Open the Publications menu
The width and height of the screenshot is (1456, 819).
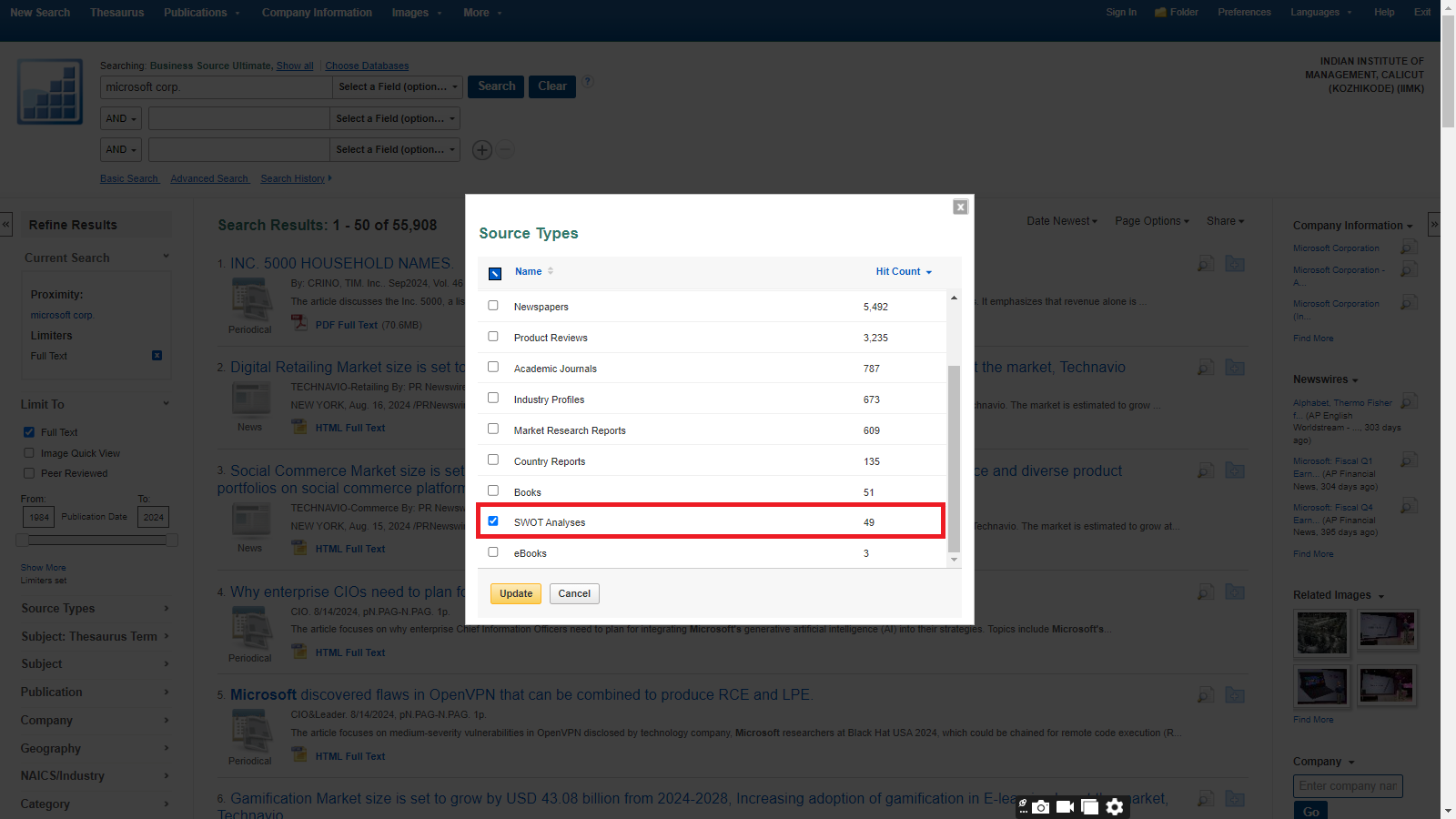click(x=201, y=13)
